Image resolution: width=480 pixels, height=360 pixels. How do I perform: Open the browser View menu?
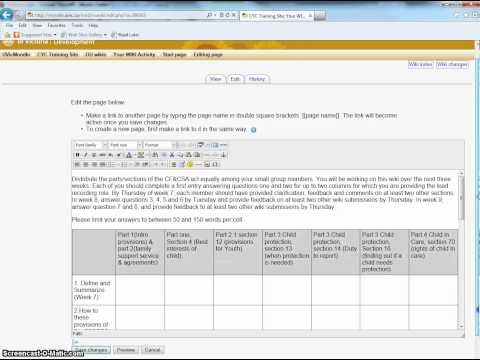point(37,25)
